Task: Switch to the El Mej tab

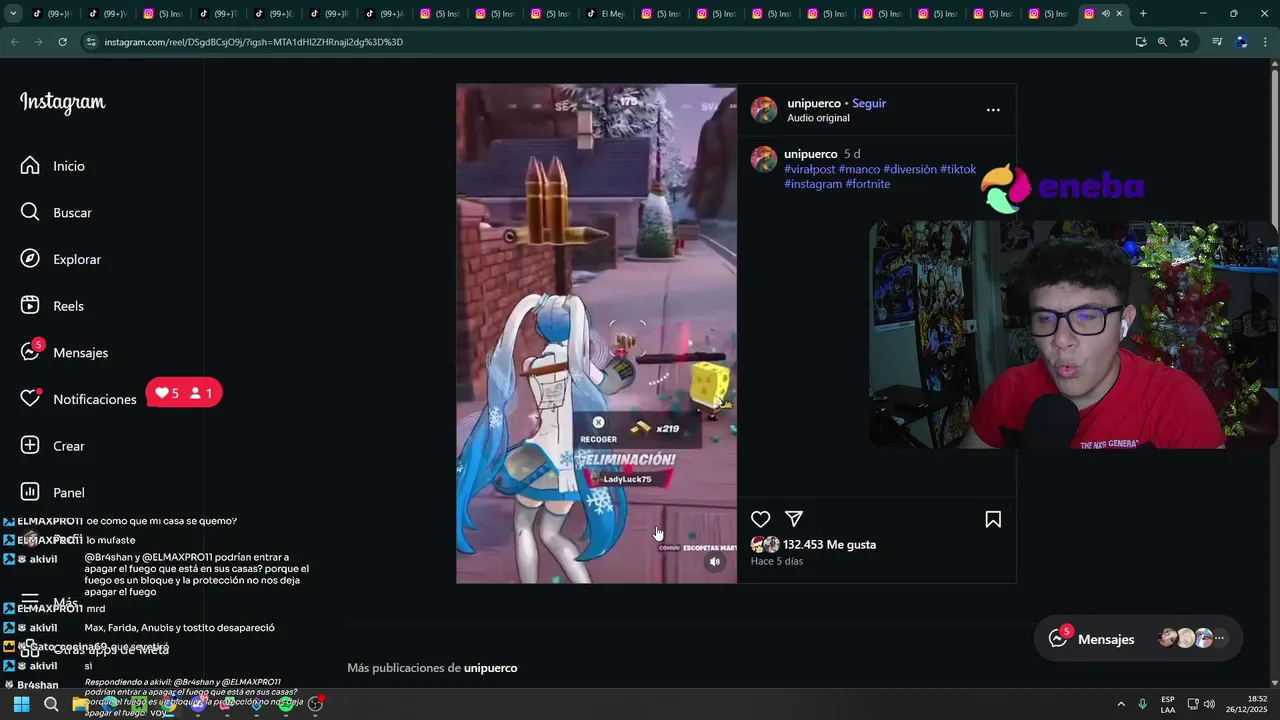Action: pyautogui.click(x=605, y=13)
